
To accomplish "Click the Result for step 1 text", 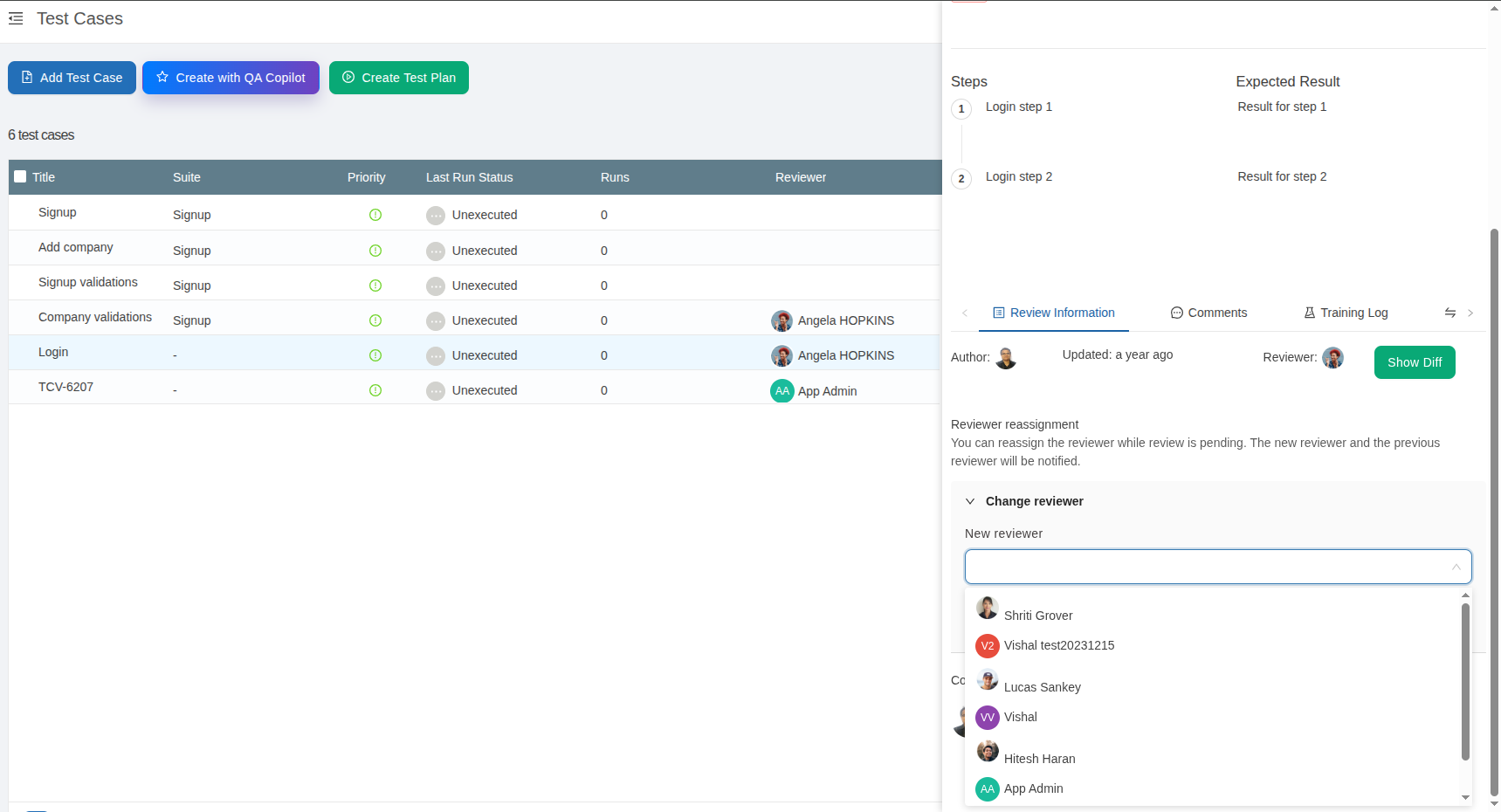I will point(1282,107).
